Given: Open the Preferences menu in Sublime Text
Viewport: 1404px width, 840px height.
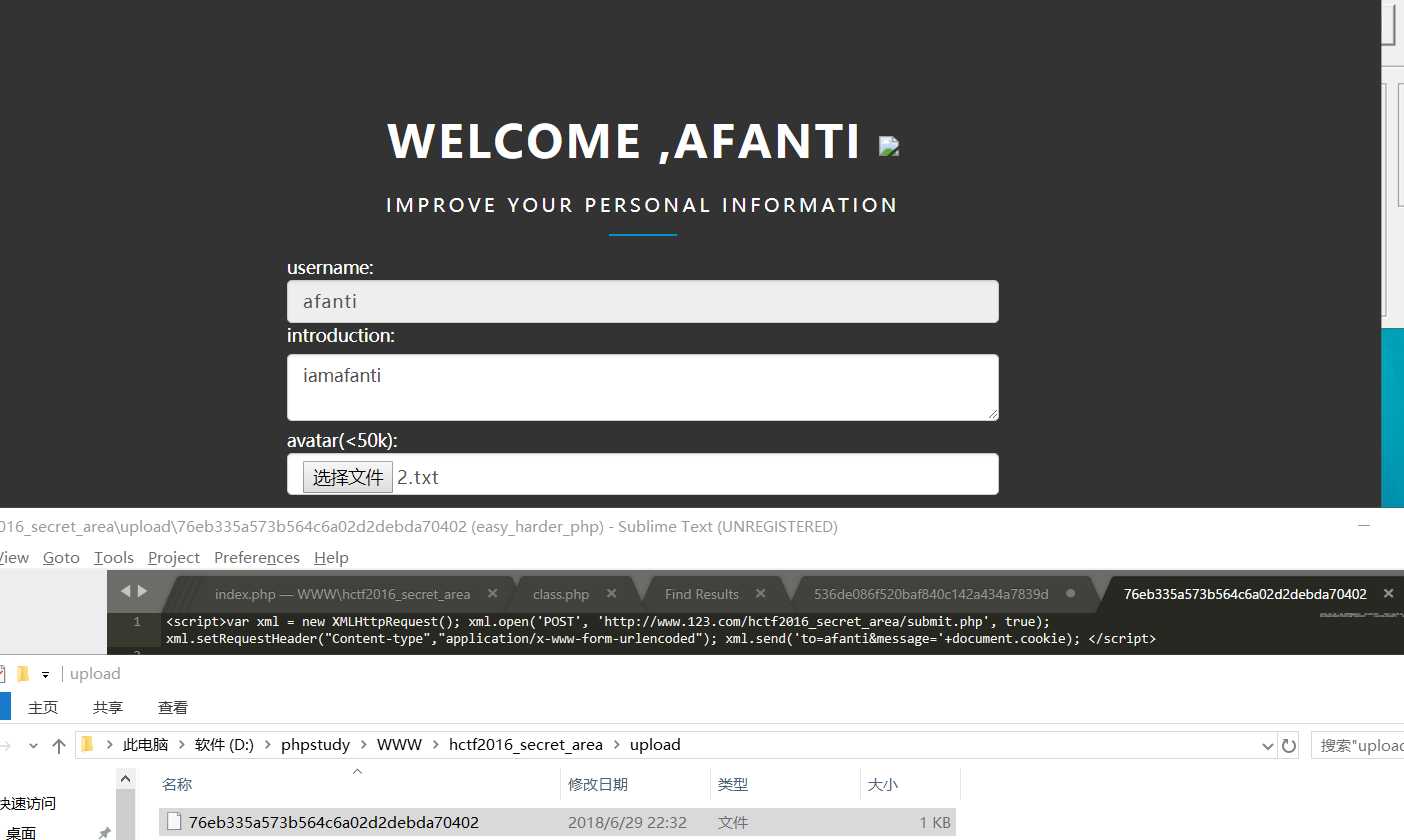Looking at the screenshot, I should [x=257, y=557].
